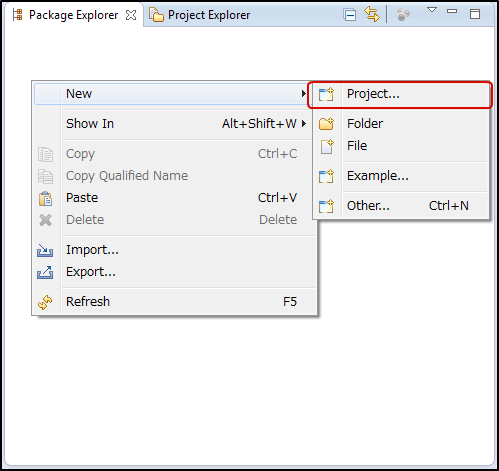Click the Export tray icon
Image resolution: width=499 pixels, height=471 pixels.
tap(45, 272)
